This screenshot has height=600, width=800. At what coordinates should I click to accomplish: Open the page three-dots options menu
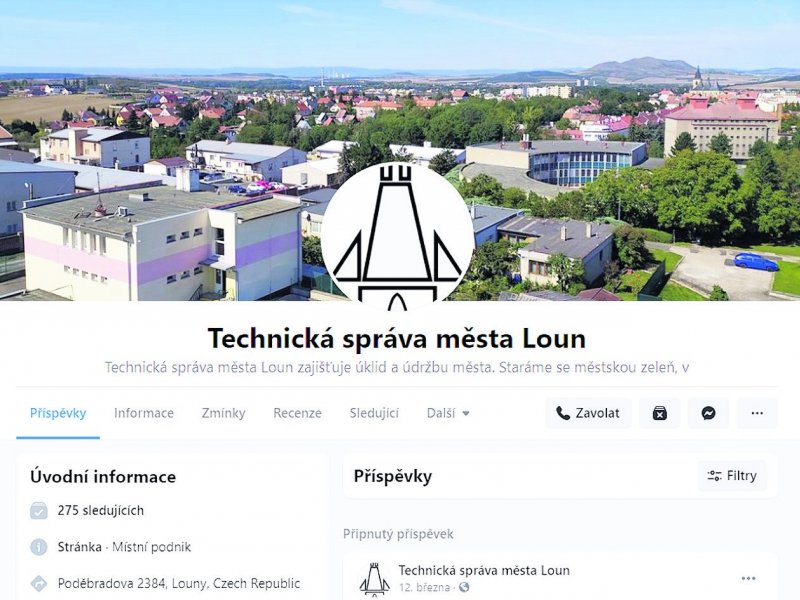757,413
